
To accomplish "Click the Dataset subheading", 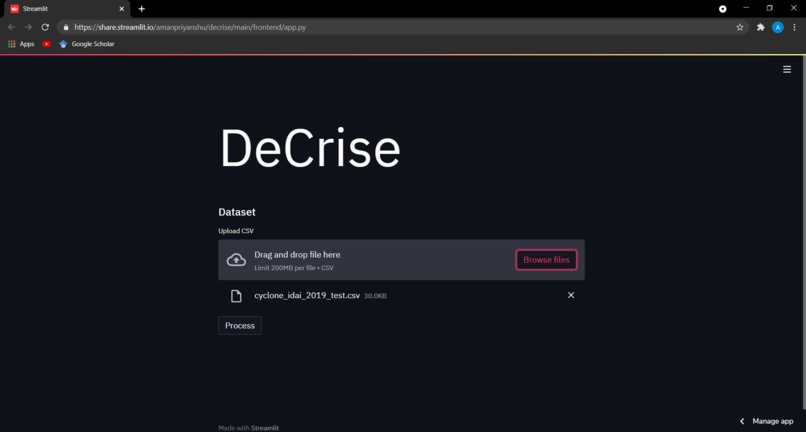I will point(237,212).
